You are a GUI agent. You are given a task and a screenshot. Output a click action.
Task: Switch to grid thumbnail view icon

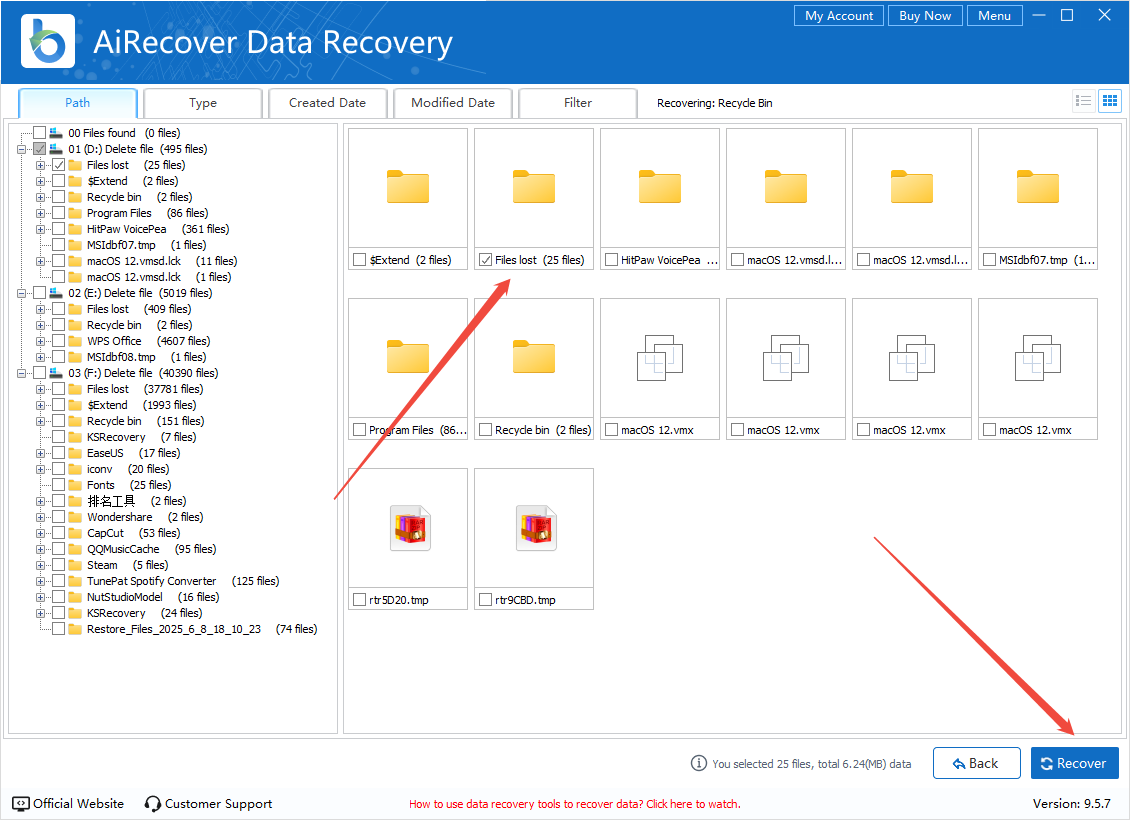(x=1109, y=101)
